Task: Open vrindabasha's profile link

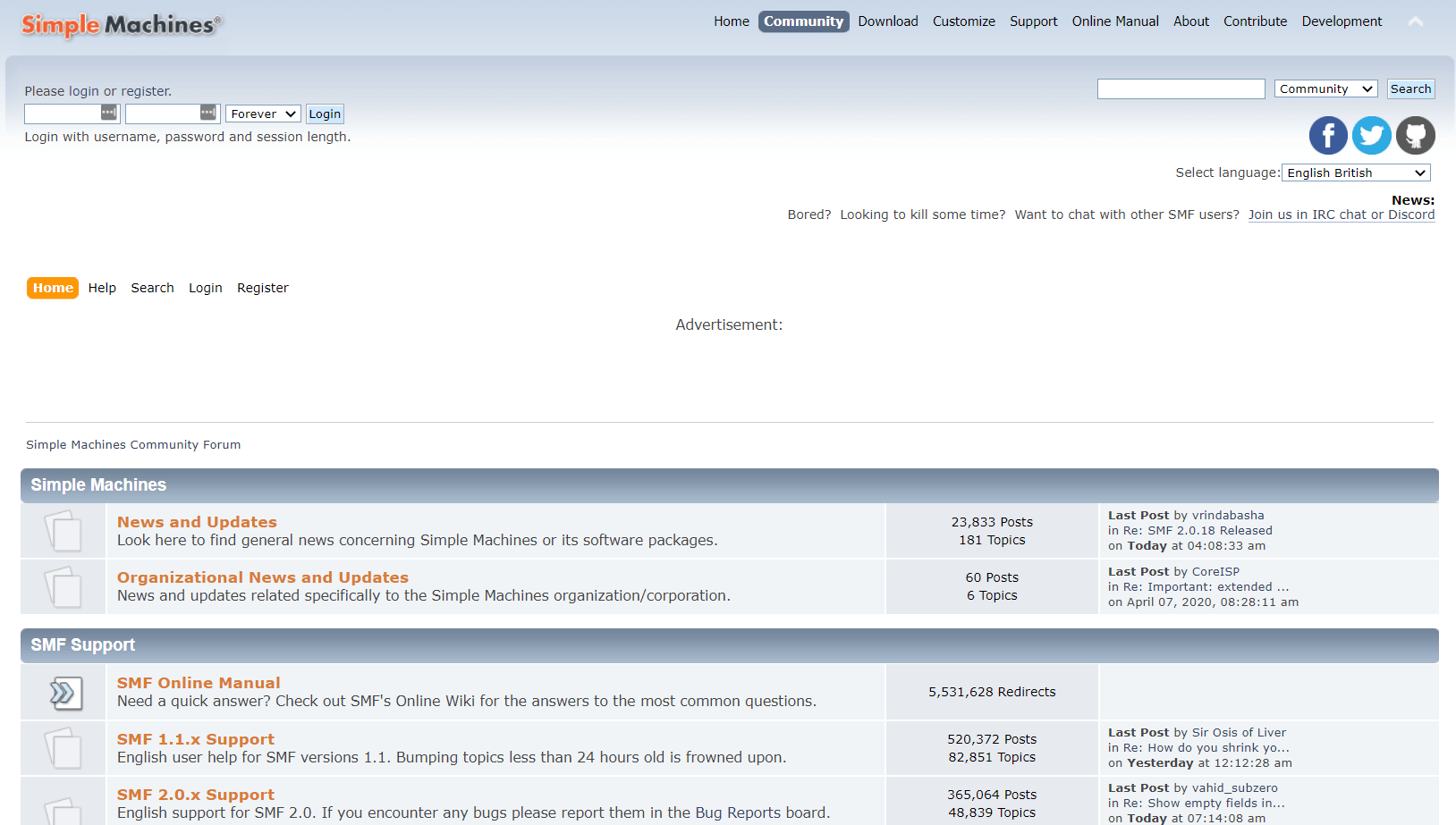Action: (x=1231, y=515)
